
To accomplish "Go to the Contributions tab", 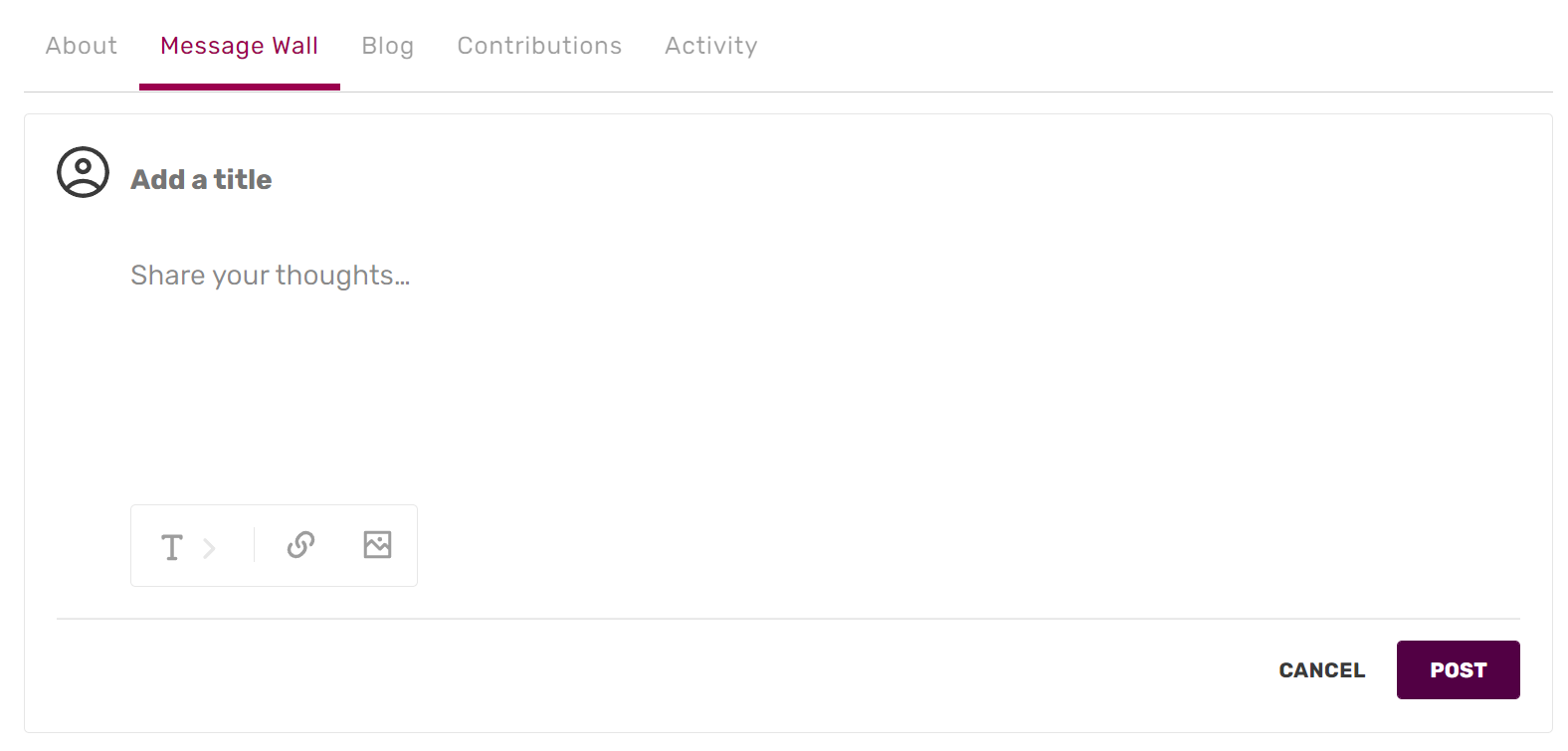I will pyautogui.click(x=539, y=46).
